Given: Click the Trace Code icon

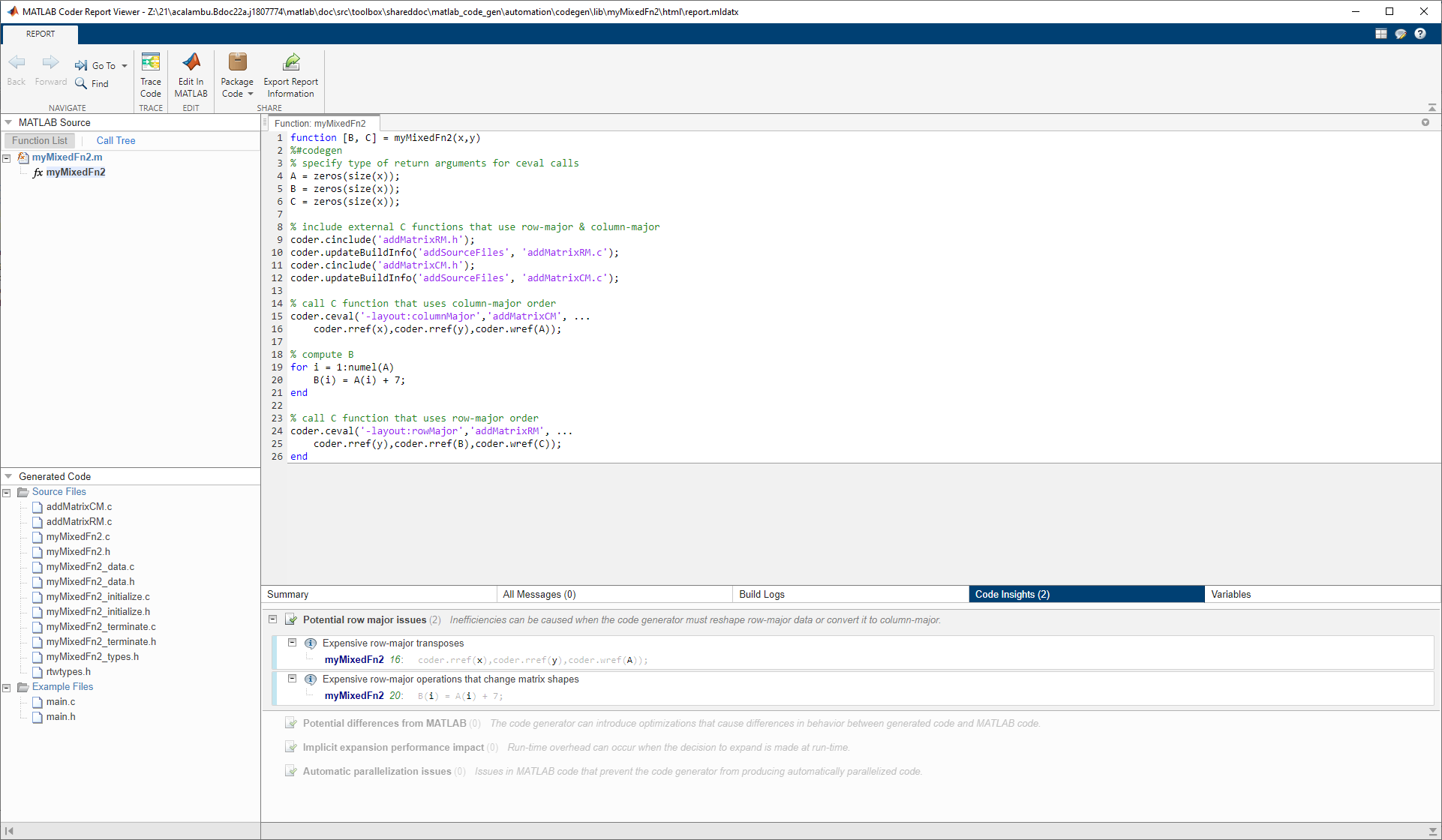Looking at the screenshot, I should tap(151, 63).
